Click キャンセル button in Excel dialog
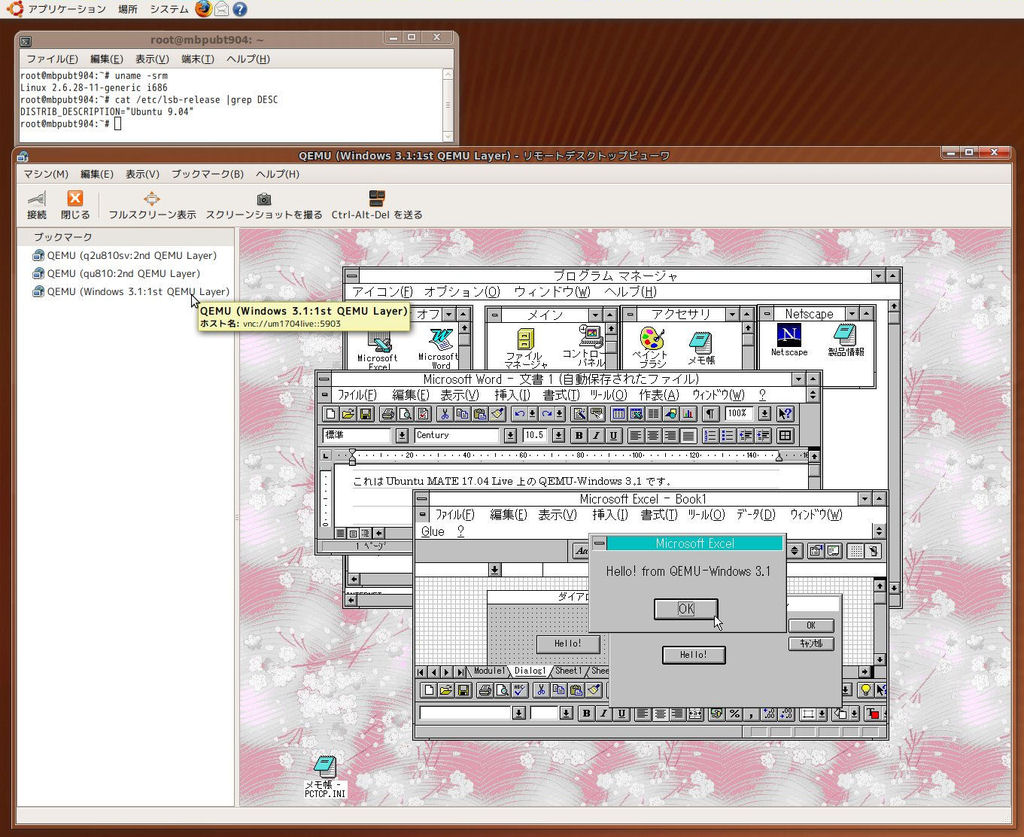Viewport: 1024px width, 837px height. click(x=810, y=644)
